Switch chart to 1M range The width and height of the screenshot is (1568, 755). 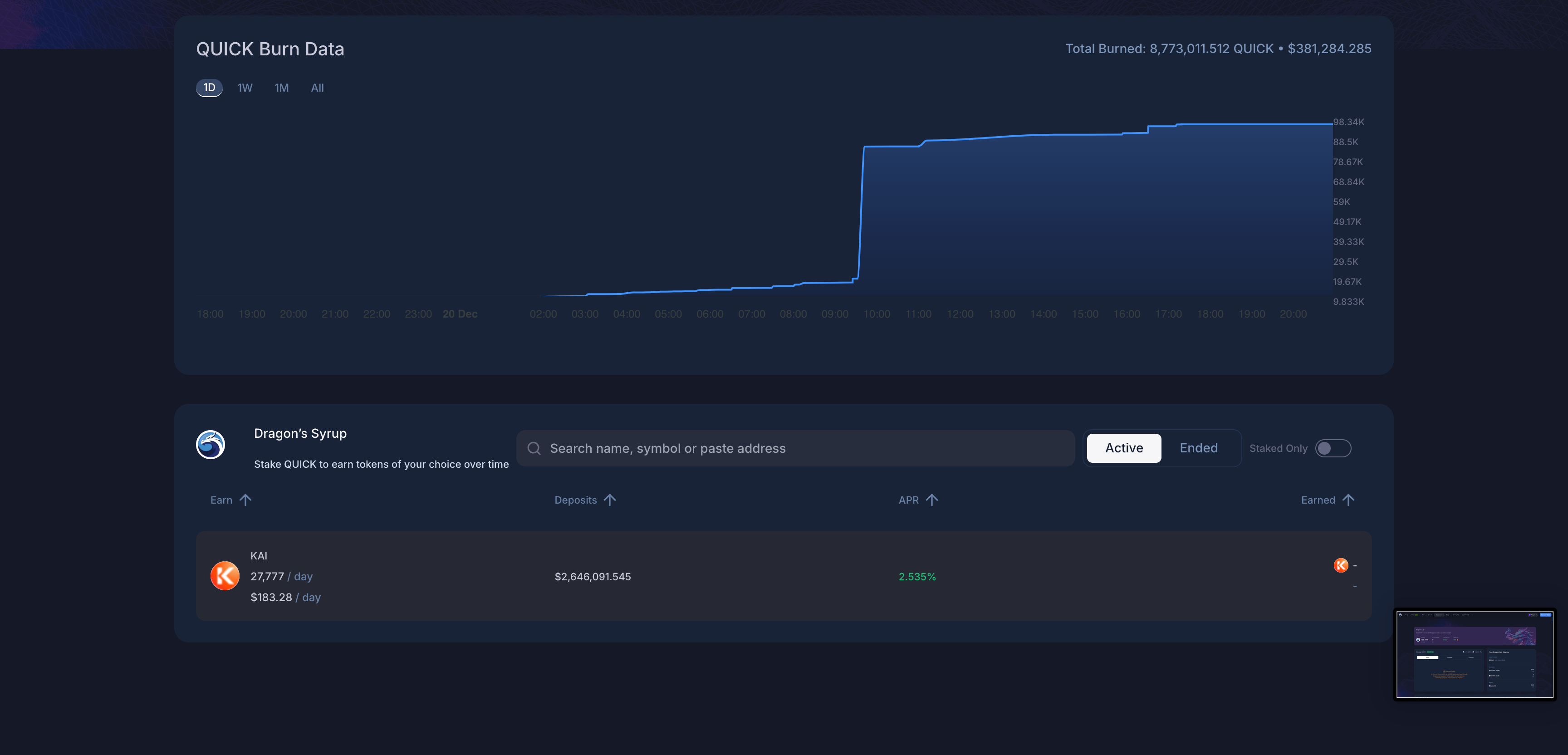click(281, 88)
